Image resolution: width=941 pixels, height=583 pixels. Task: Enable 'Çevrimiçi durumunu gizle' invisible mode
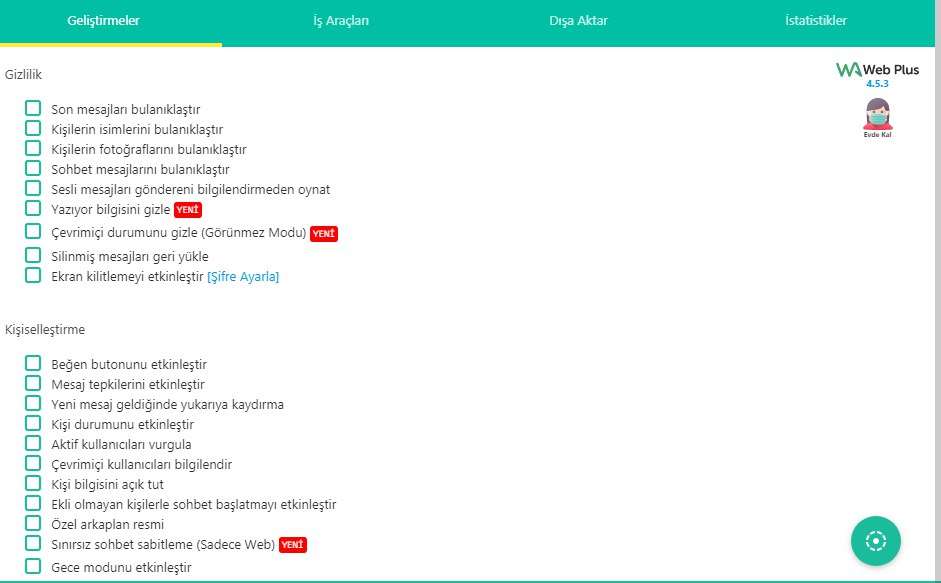pyautogui.click(x=33, y=232)
